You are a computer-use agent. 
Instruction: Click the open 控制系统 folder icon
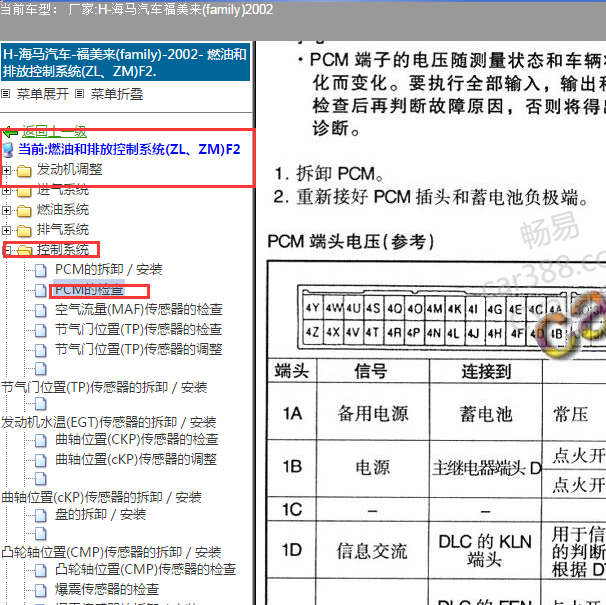(x=24, y=251)
